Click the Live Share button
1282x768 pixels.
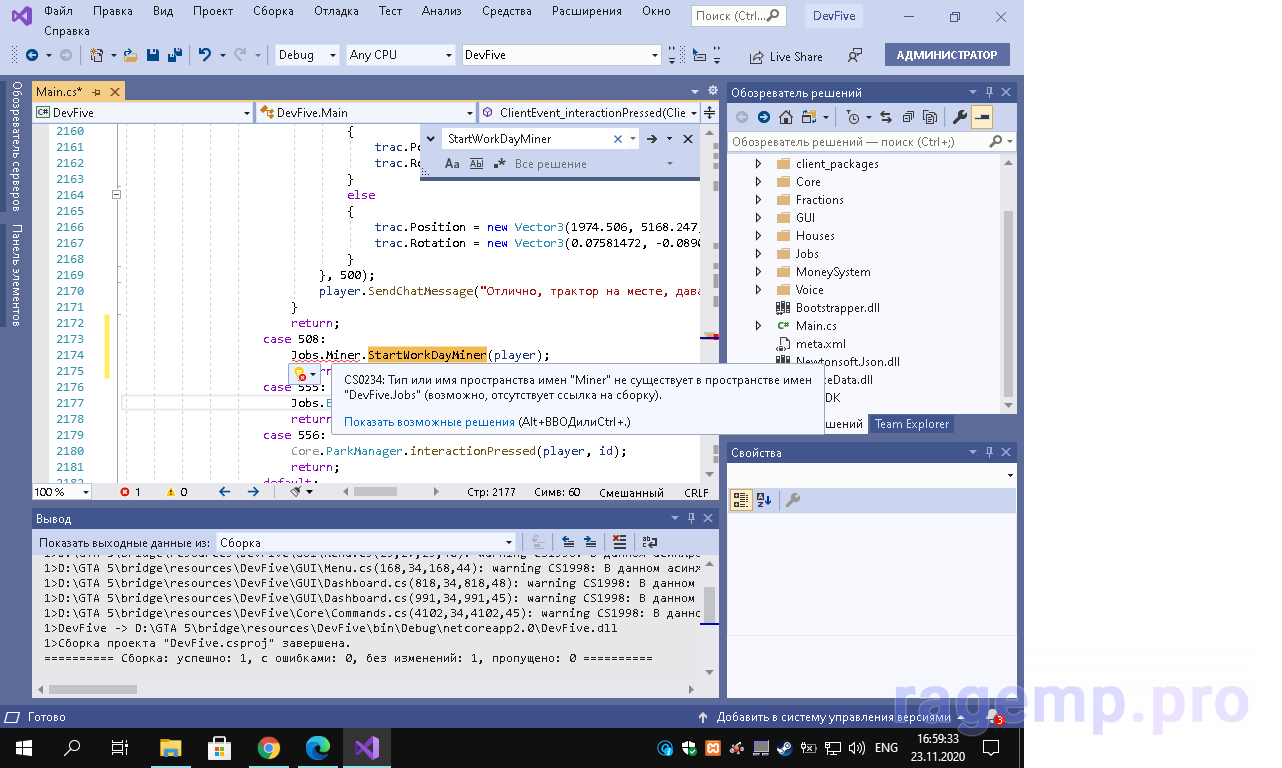pos(786,57)
